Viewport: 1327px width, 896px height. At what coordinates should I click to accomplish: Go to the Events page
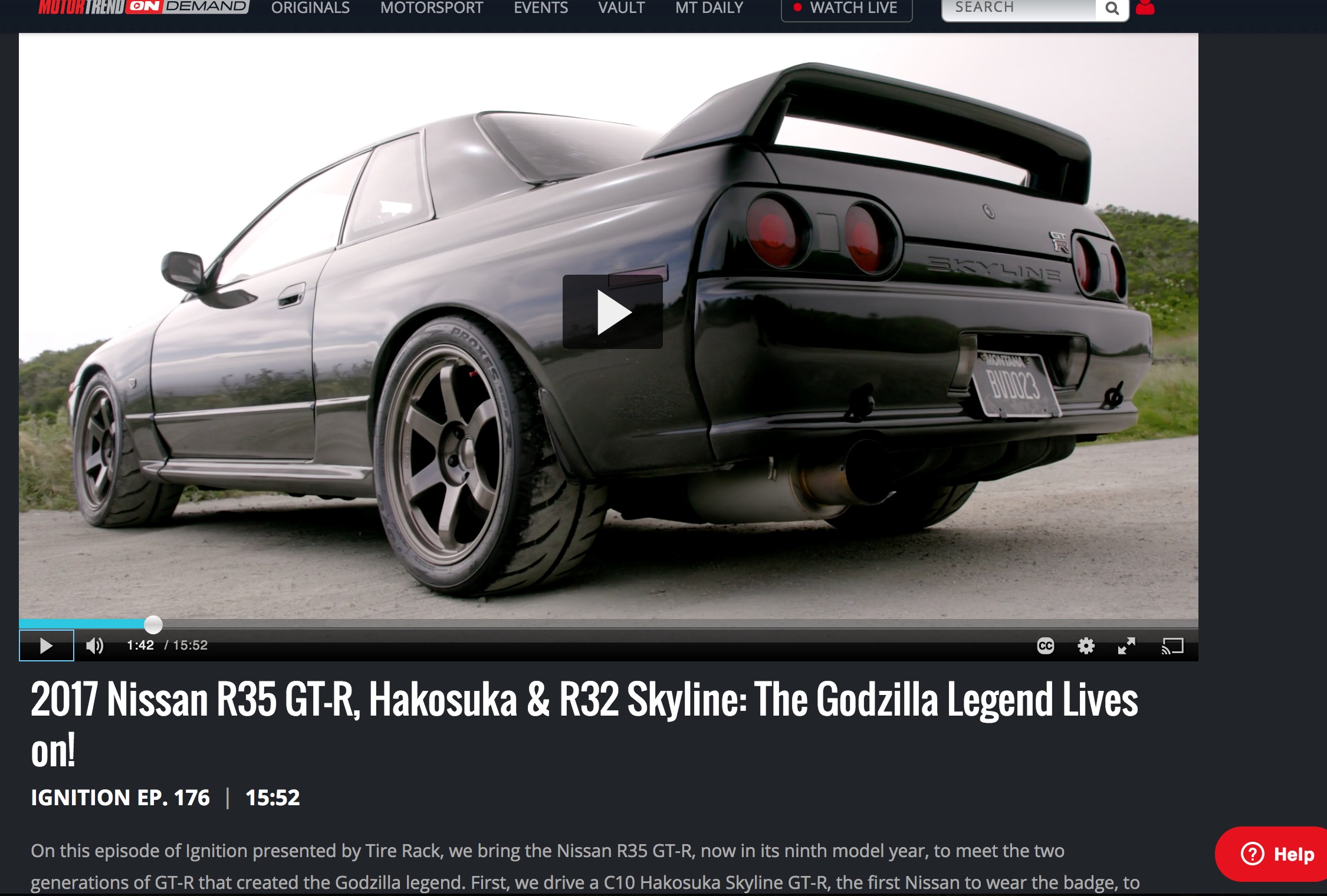541,8
